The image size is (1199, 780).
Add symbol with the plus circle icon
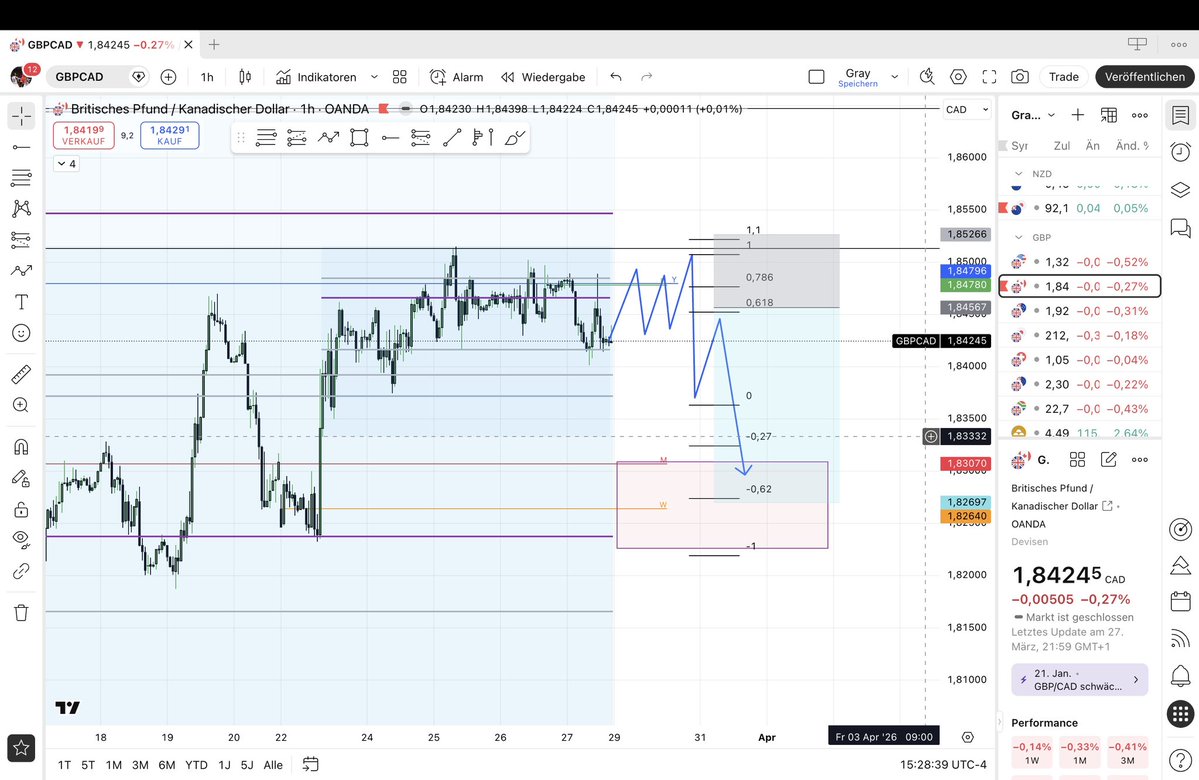coord(168,77)
